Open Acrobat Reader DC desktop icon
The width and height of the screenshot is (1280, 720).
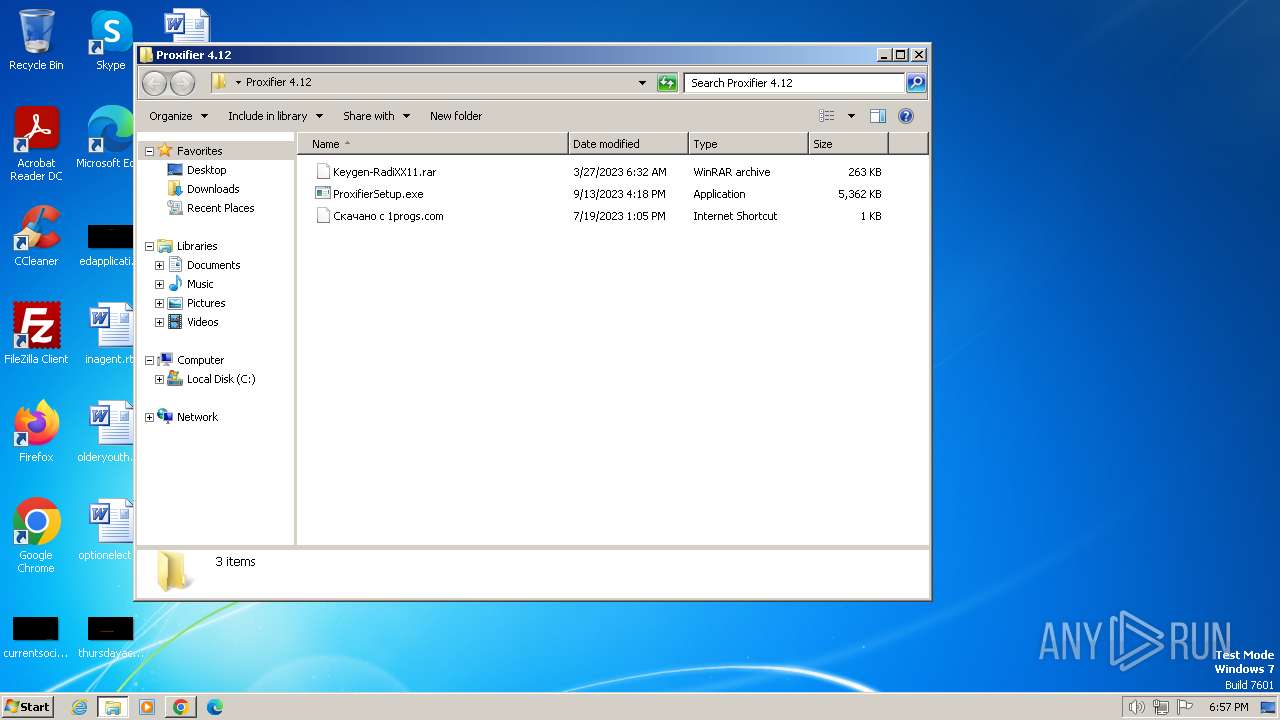tap(36, 144)
